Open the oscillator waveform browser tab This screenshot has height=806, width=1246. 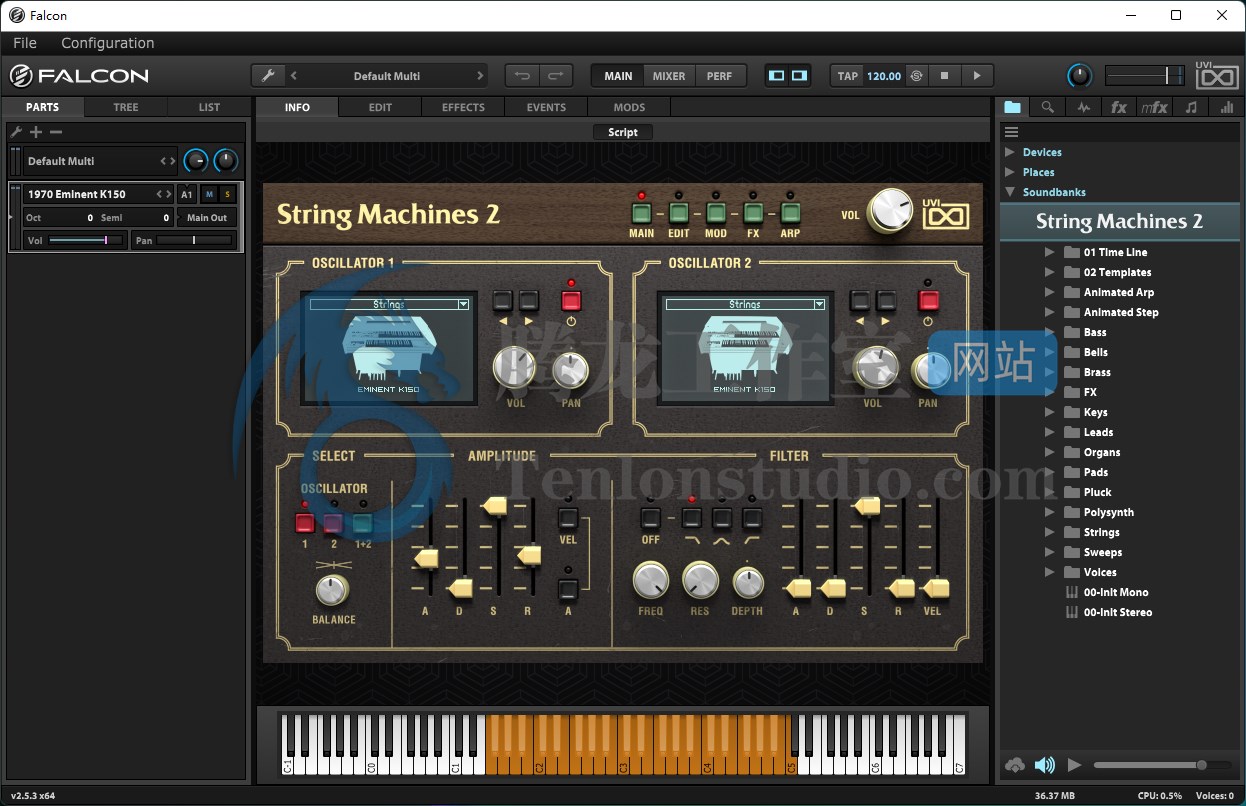tap(1083, 107)
